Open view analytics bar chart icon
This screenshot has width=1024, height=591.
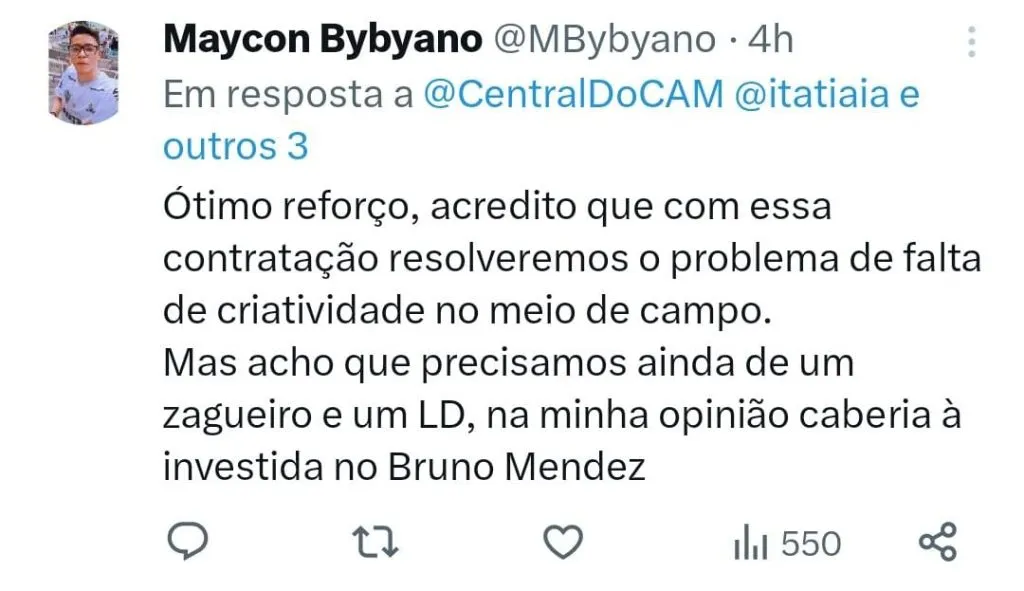tap(750, 543)
